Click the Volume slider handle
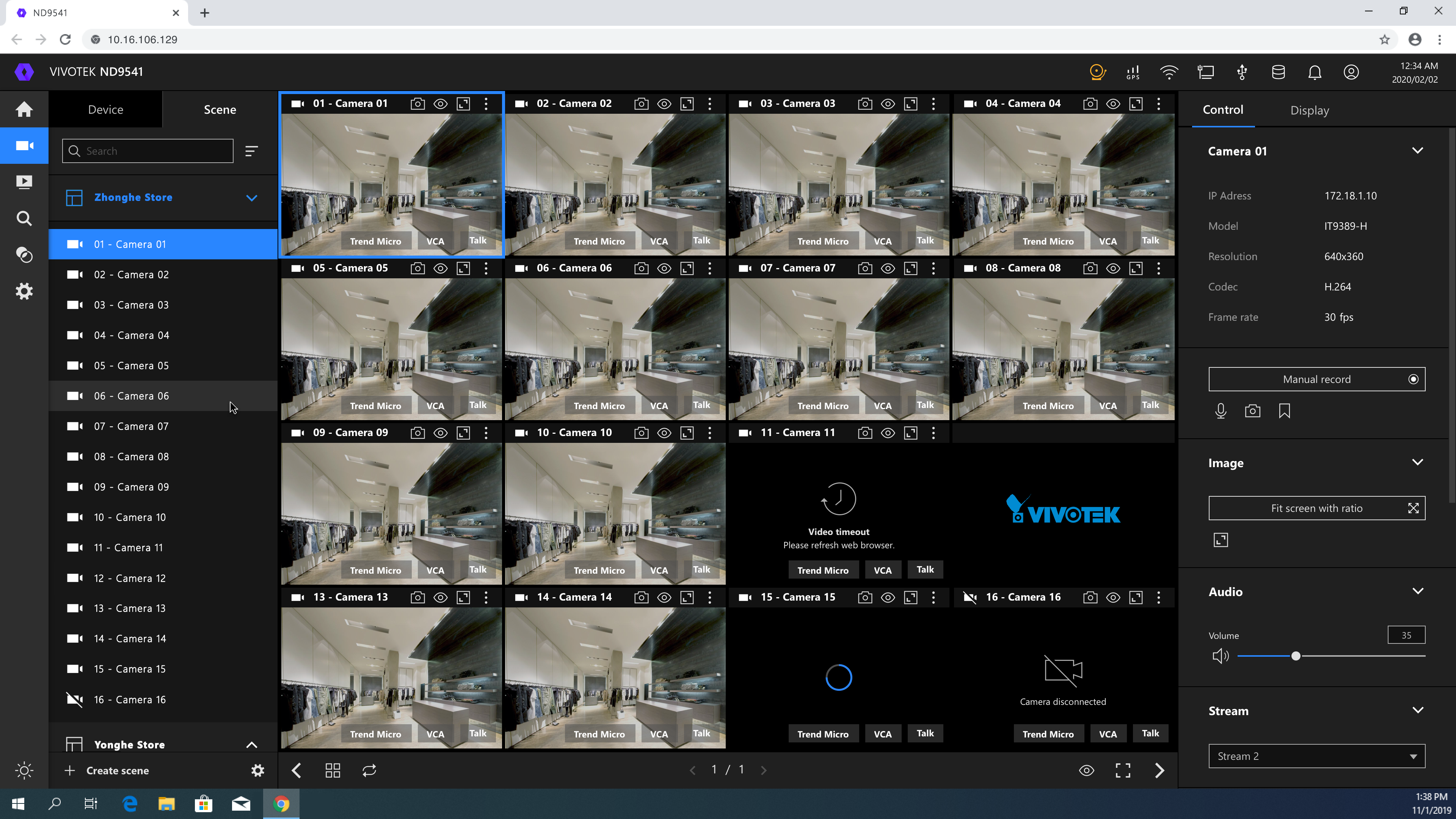 (x=1296, y=656)
